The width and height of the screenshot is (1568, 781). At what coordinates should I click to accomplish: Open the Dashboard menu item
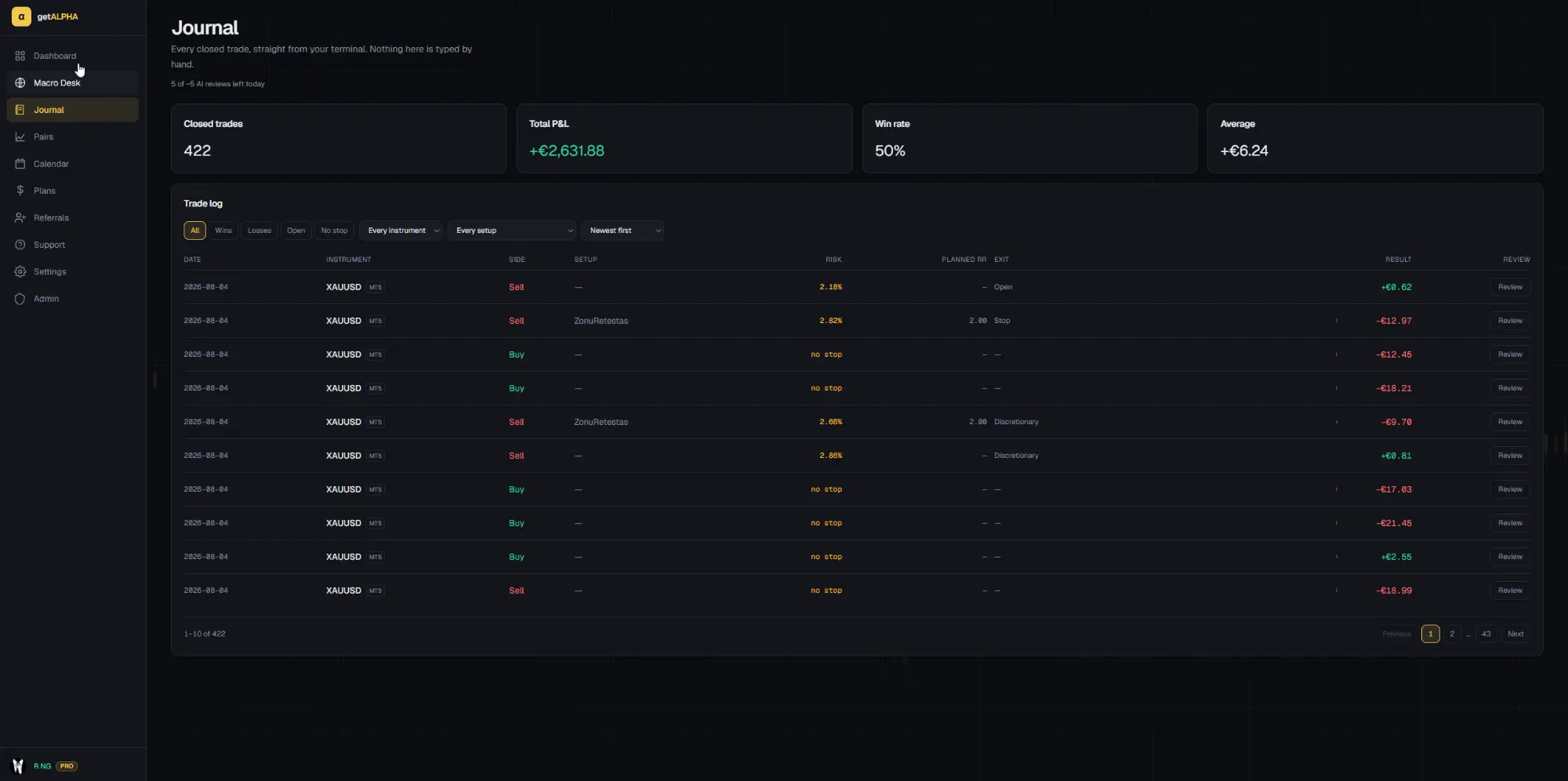pyautogui.click(x=73, y=56)
